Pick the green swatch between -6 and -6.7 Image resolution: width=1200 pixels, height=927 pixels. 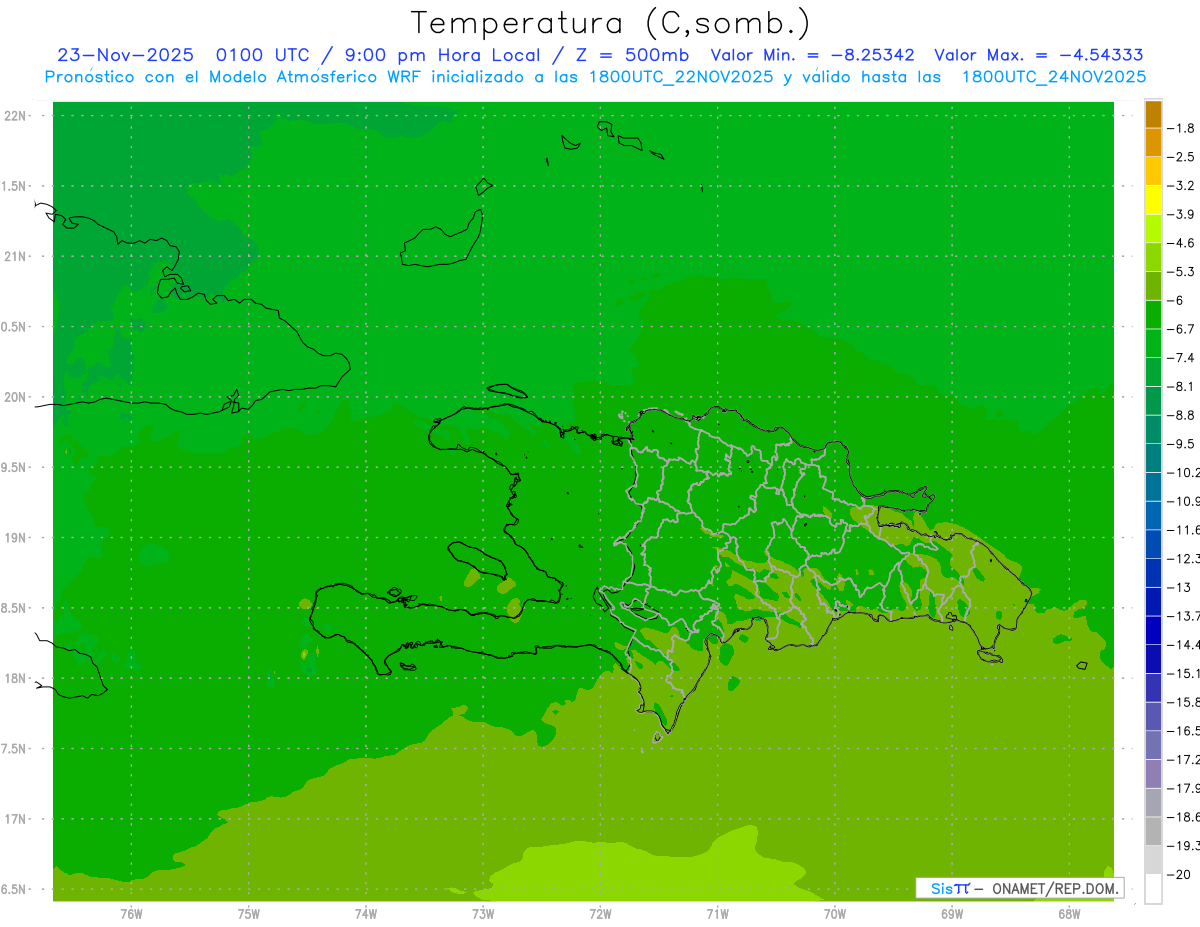(x=1153, y=315)
